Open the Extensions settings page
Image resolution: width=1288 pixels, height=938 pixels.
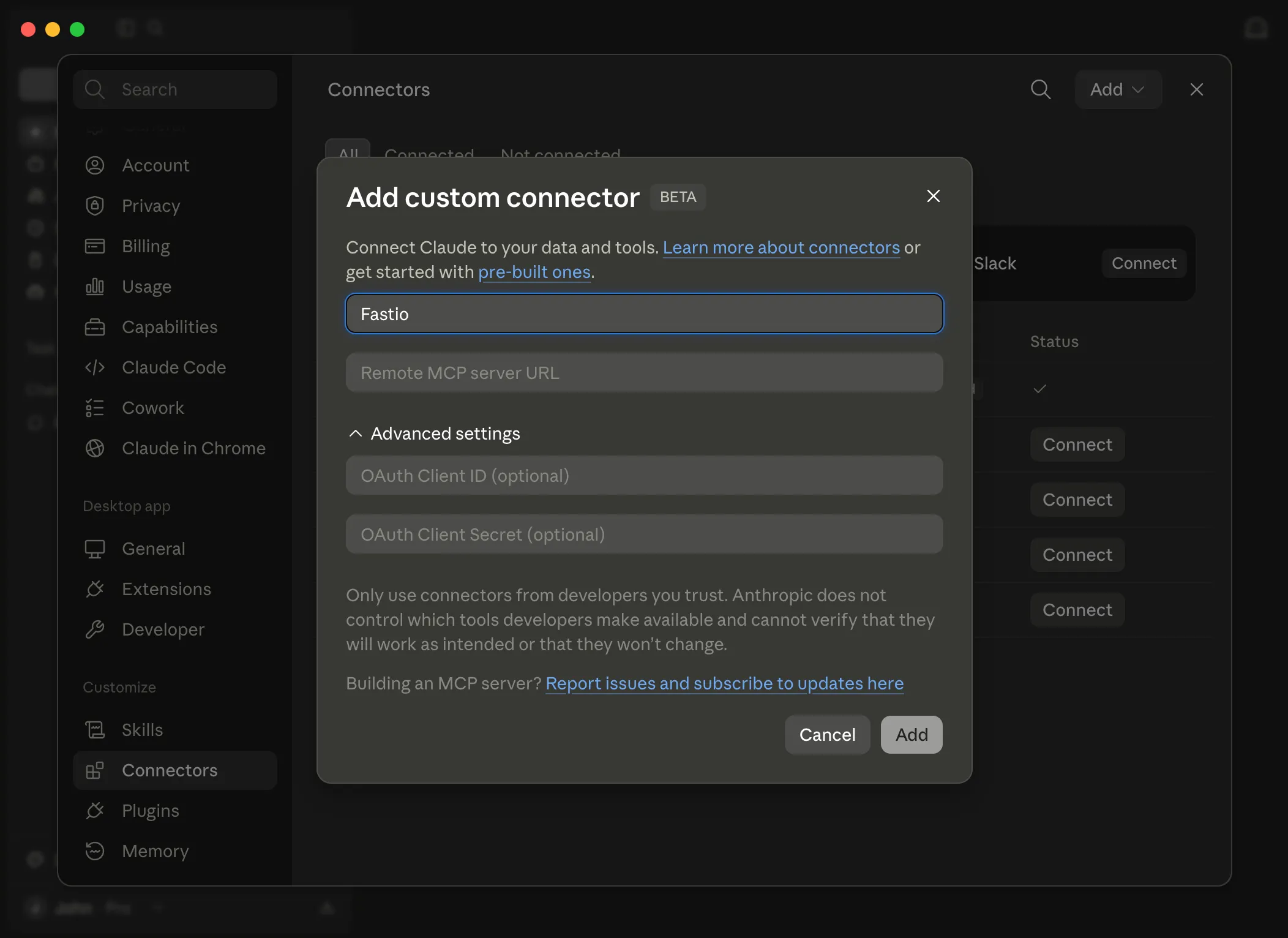click(x=175, y=589)
